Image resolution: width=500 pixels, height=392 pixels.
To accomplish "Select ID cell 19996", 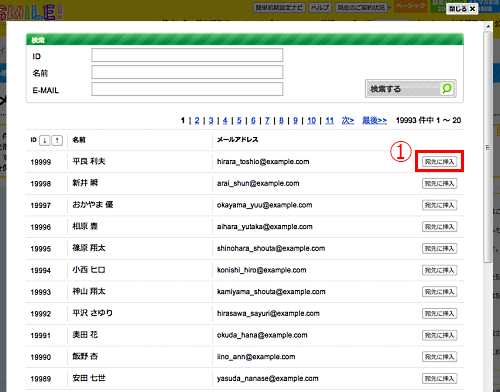I will tap(41, 227).
